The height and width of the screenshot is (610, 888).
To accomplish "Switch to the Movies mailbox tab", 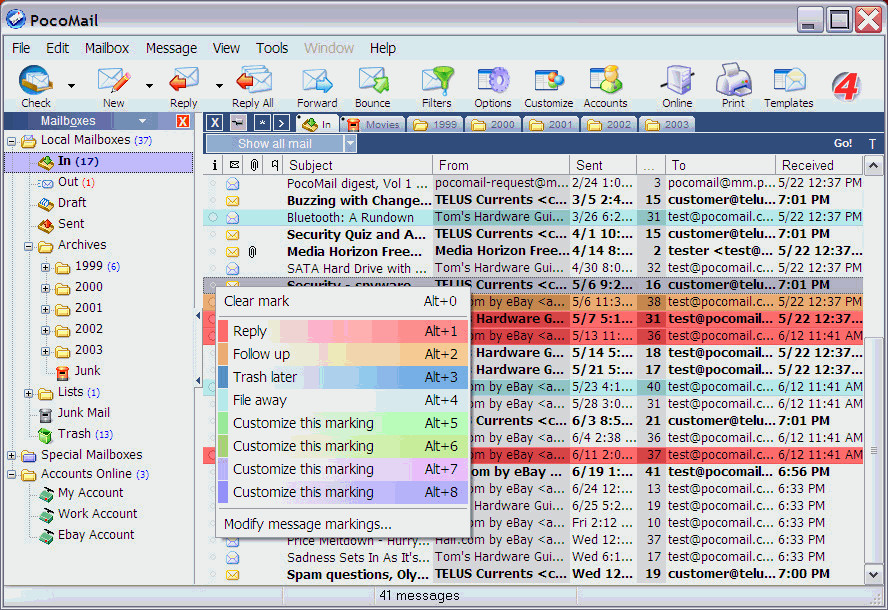I will pyautogui.click(x=374, y=124).
